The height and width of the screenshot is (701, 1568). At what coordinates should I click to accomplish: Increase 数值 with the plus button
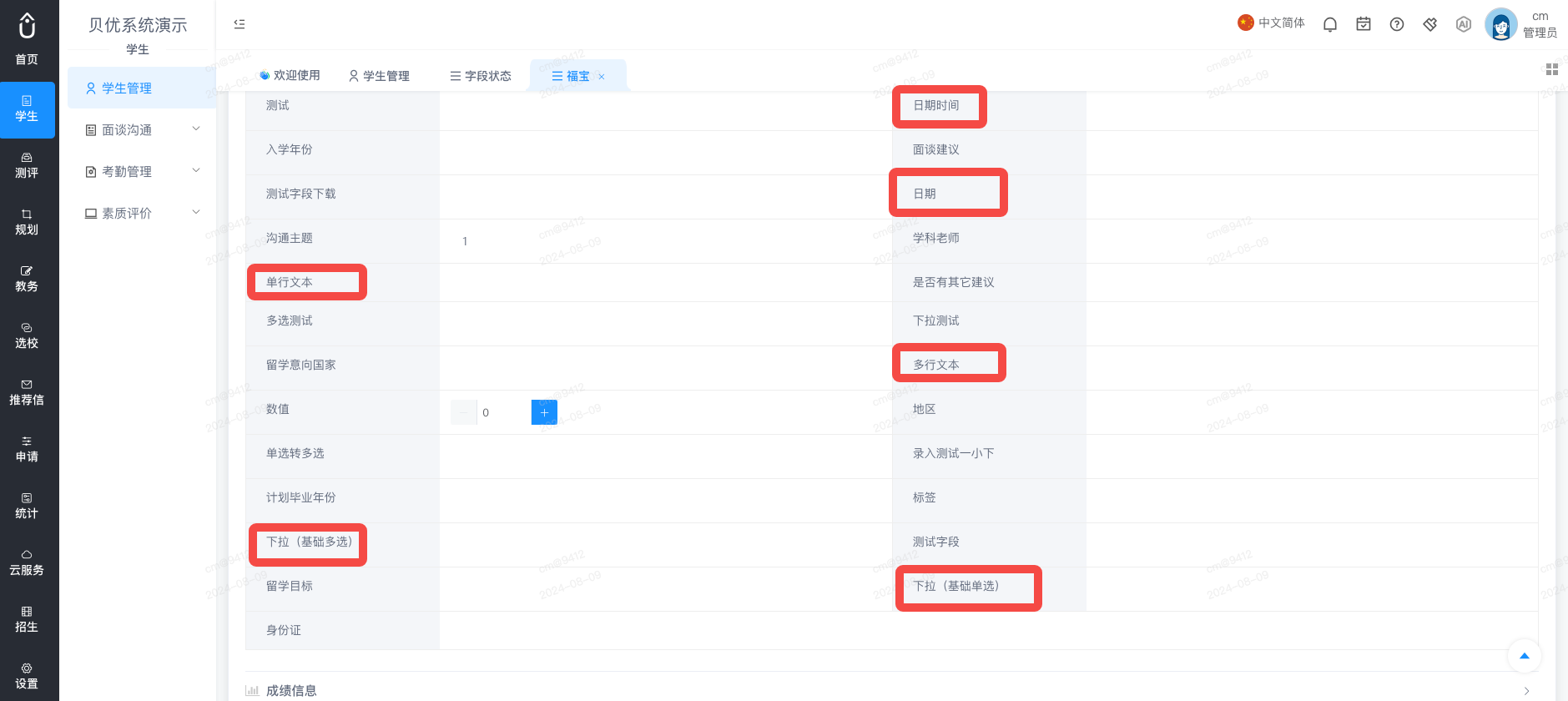click(544, 412)
